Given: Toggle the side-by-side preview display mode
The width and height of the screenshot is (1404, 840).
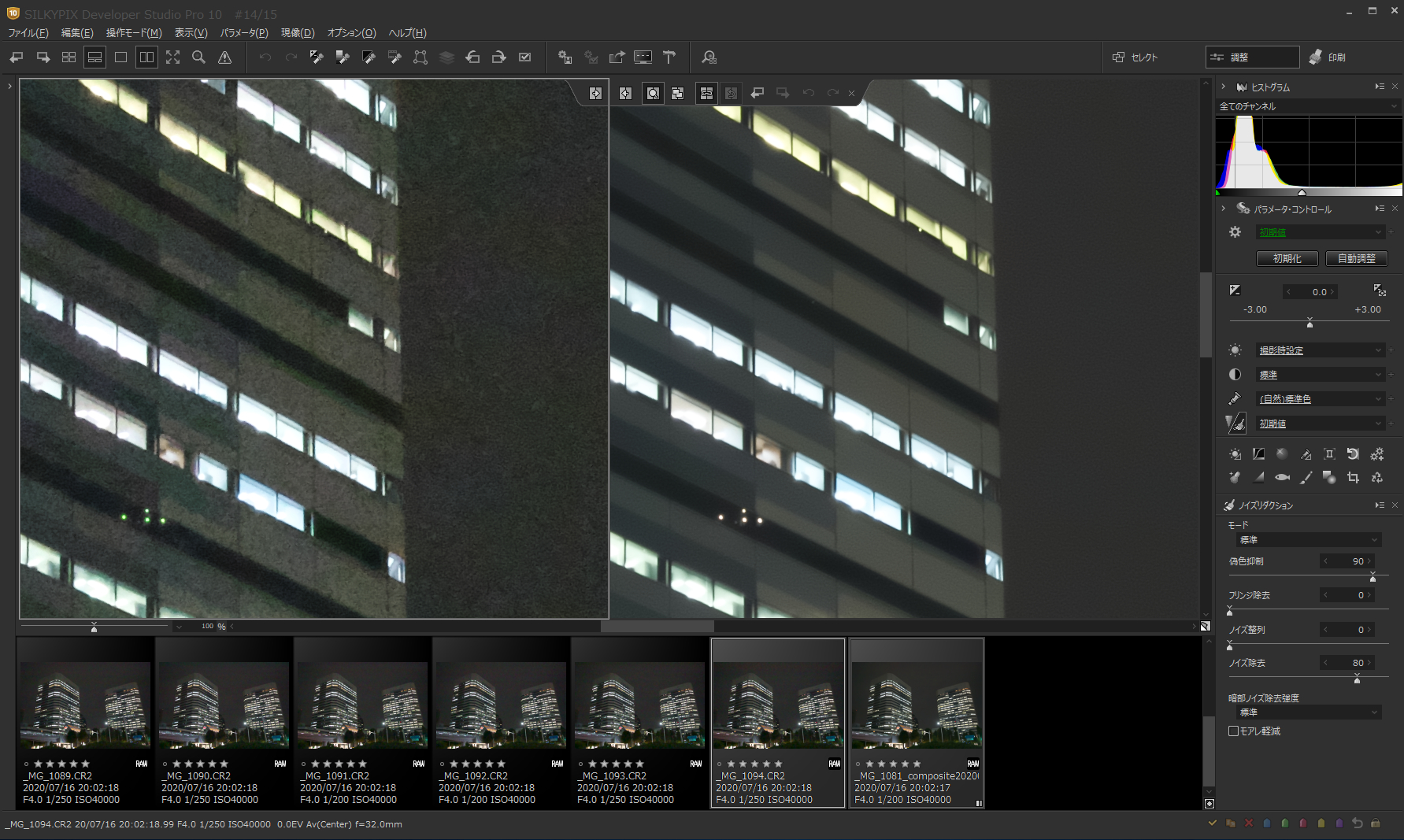Looking at the screenshot, I should (x=146, y=57).
